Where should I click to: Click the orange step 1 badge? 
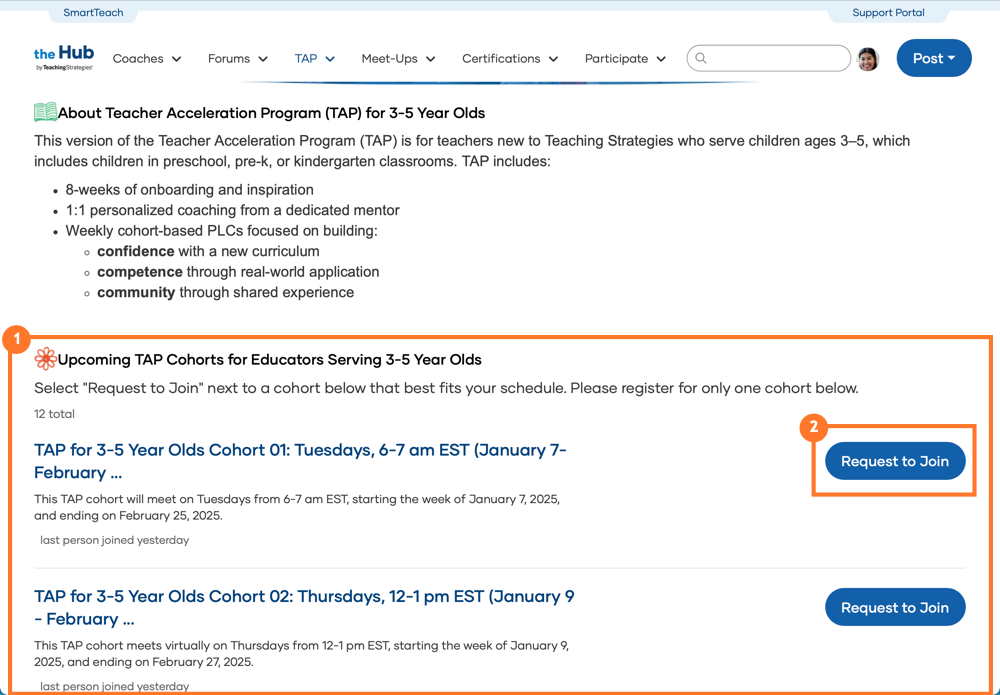pyautogui.click(x=16, y=339)
